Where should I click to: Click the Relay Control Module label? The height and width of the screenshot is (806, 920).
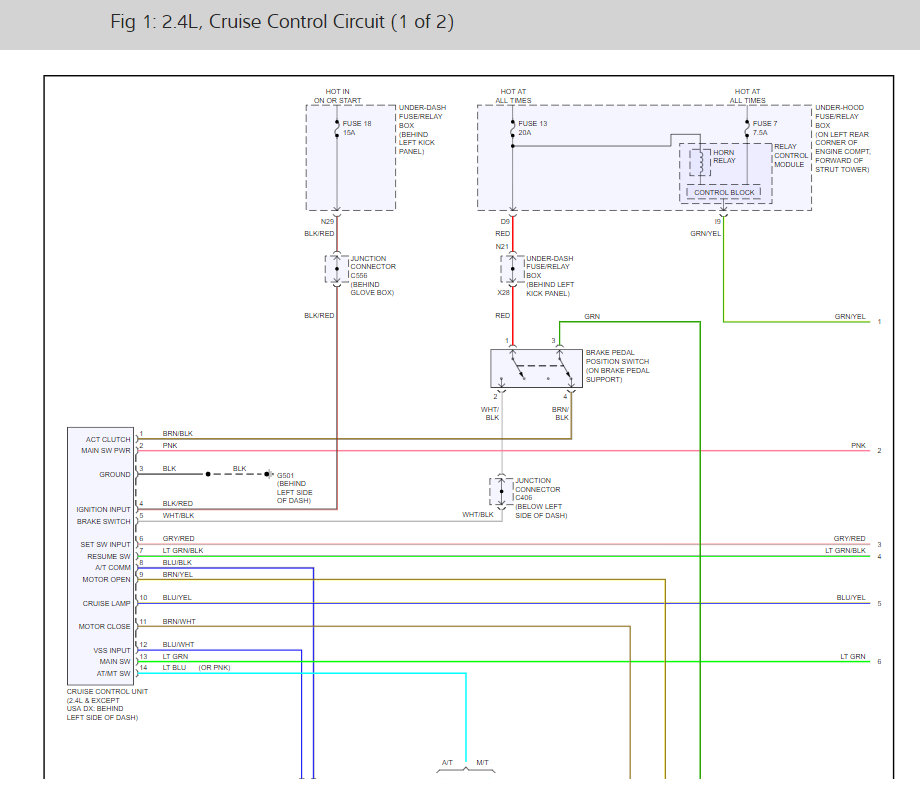tap(790, 155)
